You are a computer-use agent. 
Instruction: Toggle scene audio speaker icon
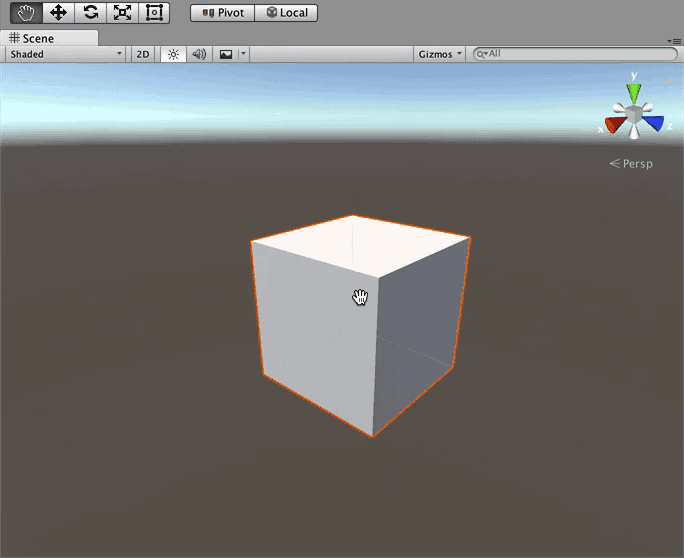(x=199, y=54)
